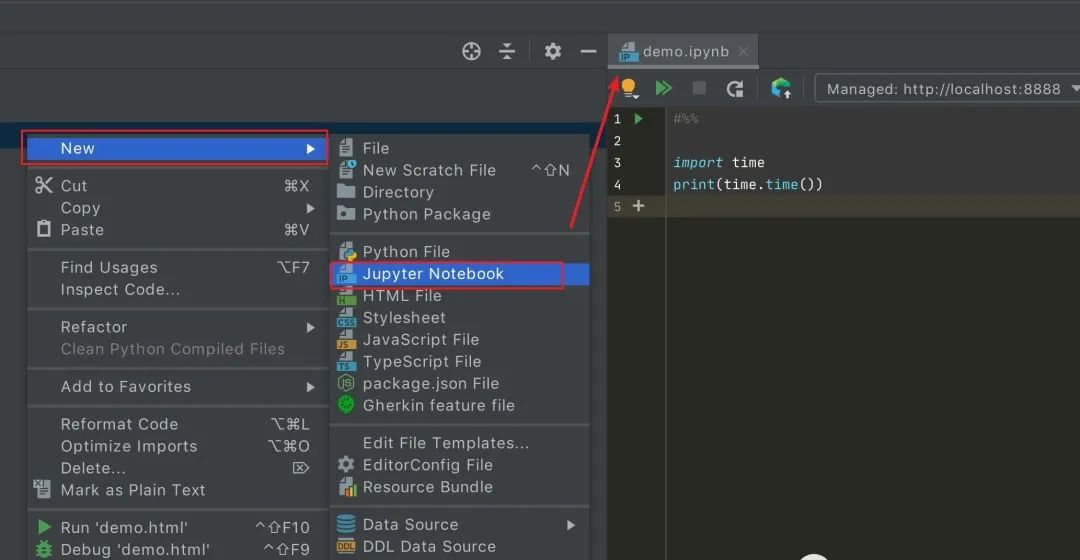Viewport: 1080px width, 560px height.
Task: Click the clipboard Paste icon
Action: tap(43, 229)
